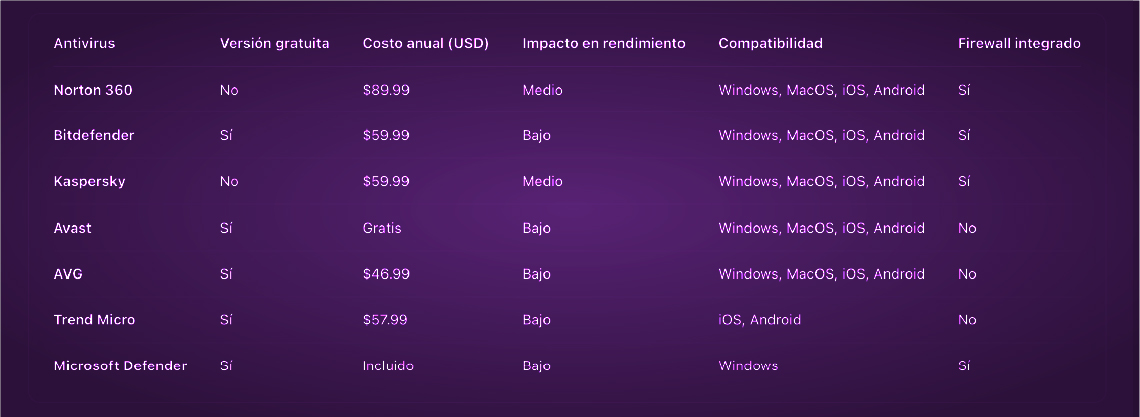Click the Costo anual (USD) header
The height and width of the screenshot is (417, 1140).
coord(425,44)
